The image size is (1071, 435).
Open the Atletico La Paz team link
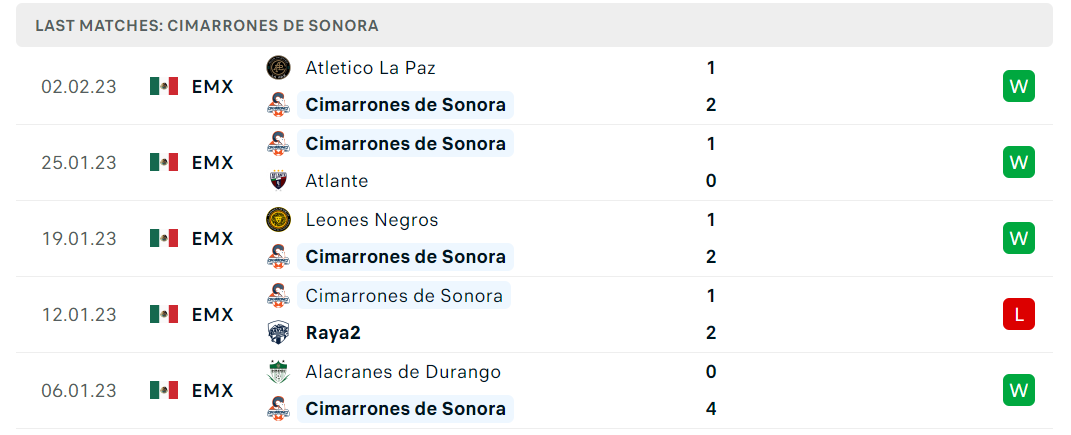[370, 68]
